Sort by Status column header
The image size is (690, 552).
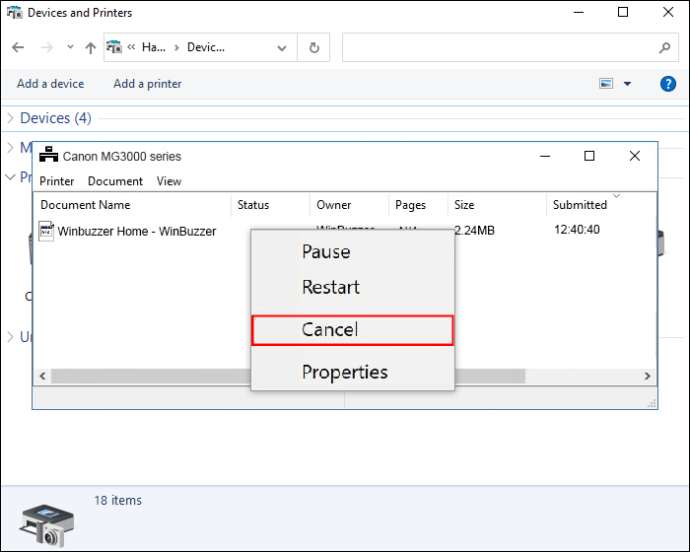click(253, 205)
